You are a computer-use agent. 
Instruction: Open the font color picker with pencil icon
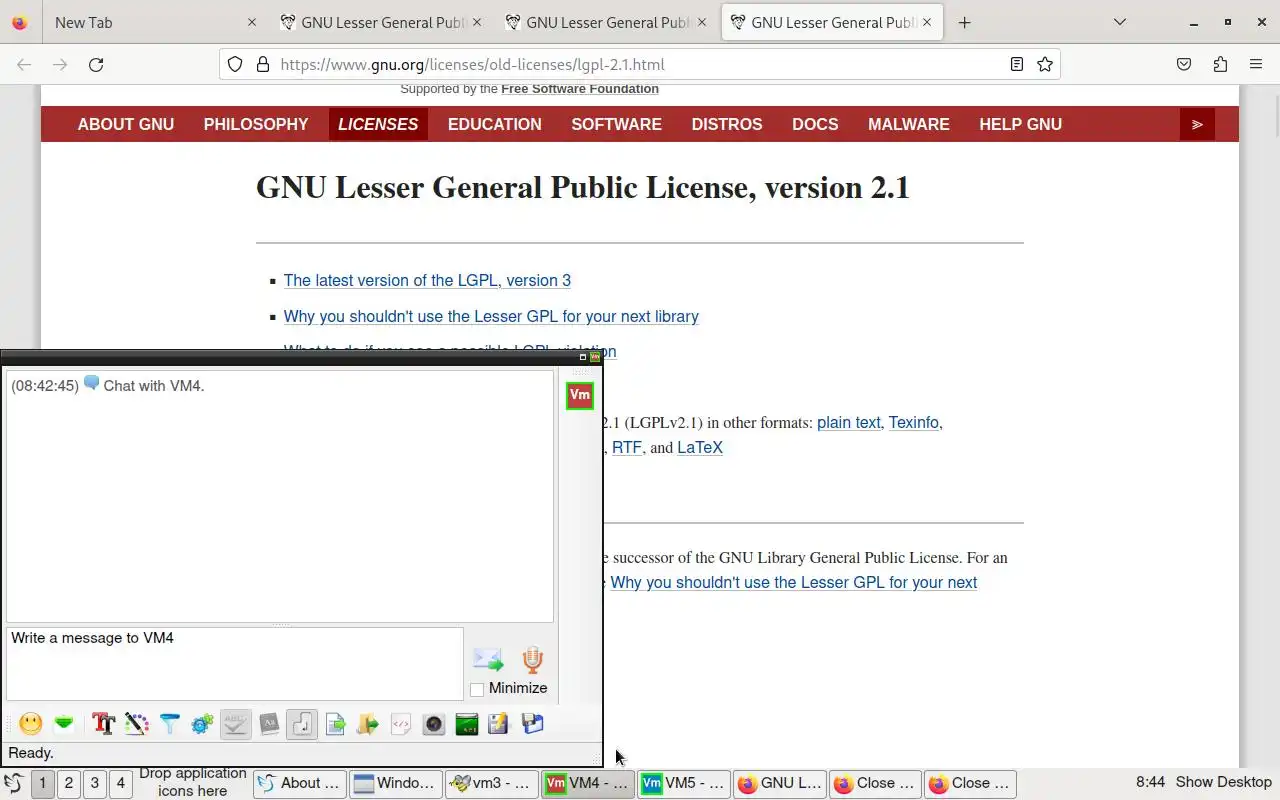[136, 724]
